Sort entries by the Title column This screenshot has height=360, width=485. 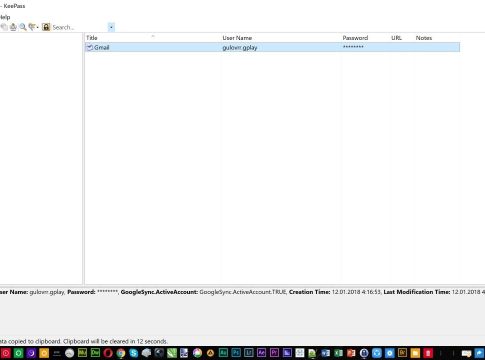click(92, 38)
